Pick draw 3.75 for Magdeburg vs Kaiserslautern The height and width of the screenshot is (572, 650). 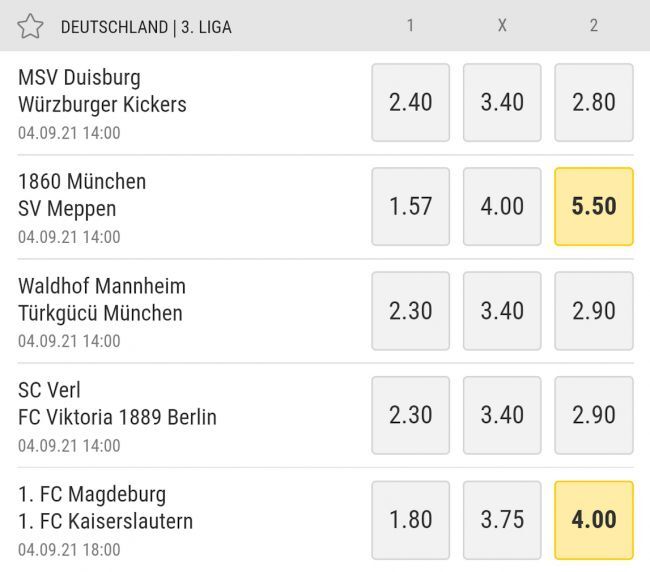click(502, 519)
